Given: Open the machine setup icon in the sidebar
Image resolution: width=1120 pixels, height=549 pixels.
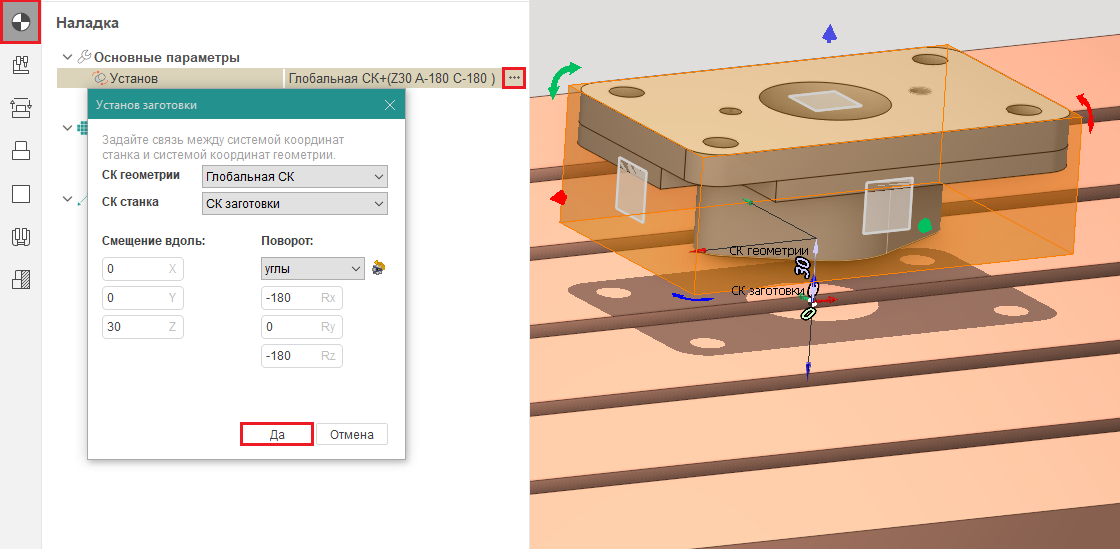Looking at the screenshot, I should (20, 66).
